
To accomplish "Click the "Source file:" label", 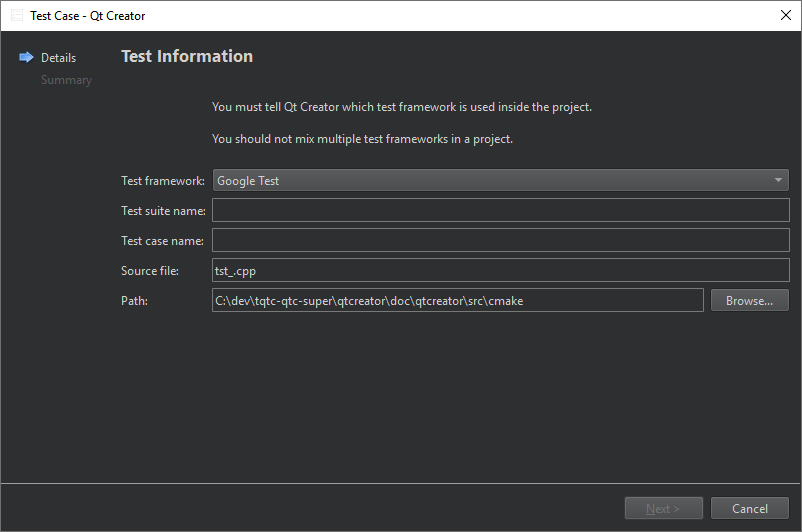I will 150,271.
